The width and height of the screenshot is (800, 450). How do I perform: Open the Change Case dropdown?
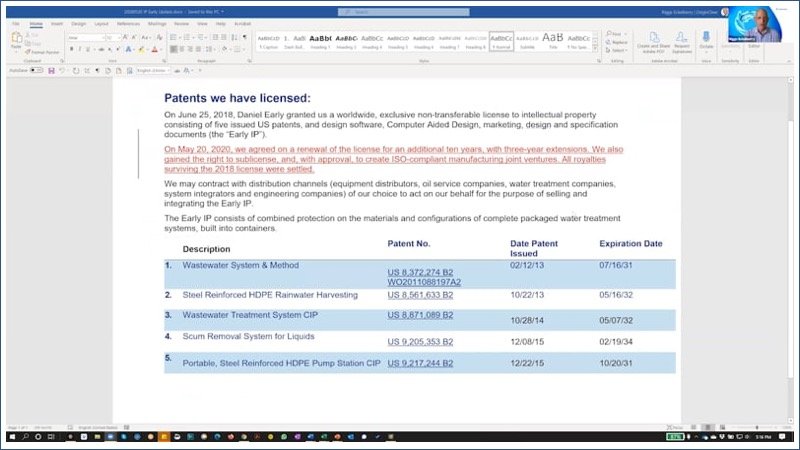click(x=146, y=38)
